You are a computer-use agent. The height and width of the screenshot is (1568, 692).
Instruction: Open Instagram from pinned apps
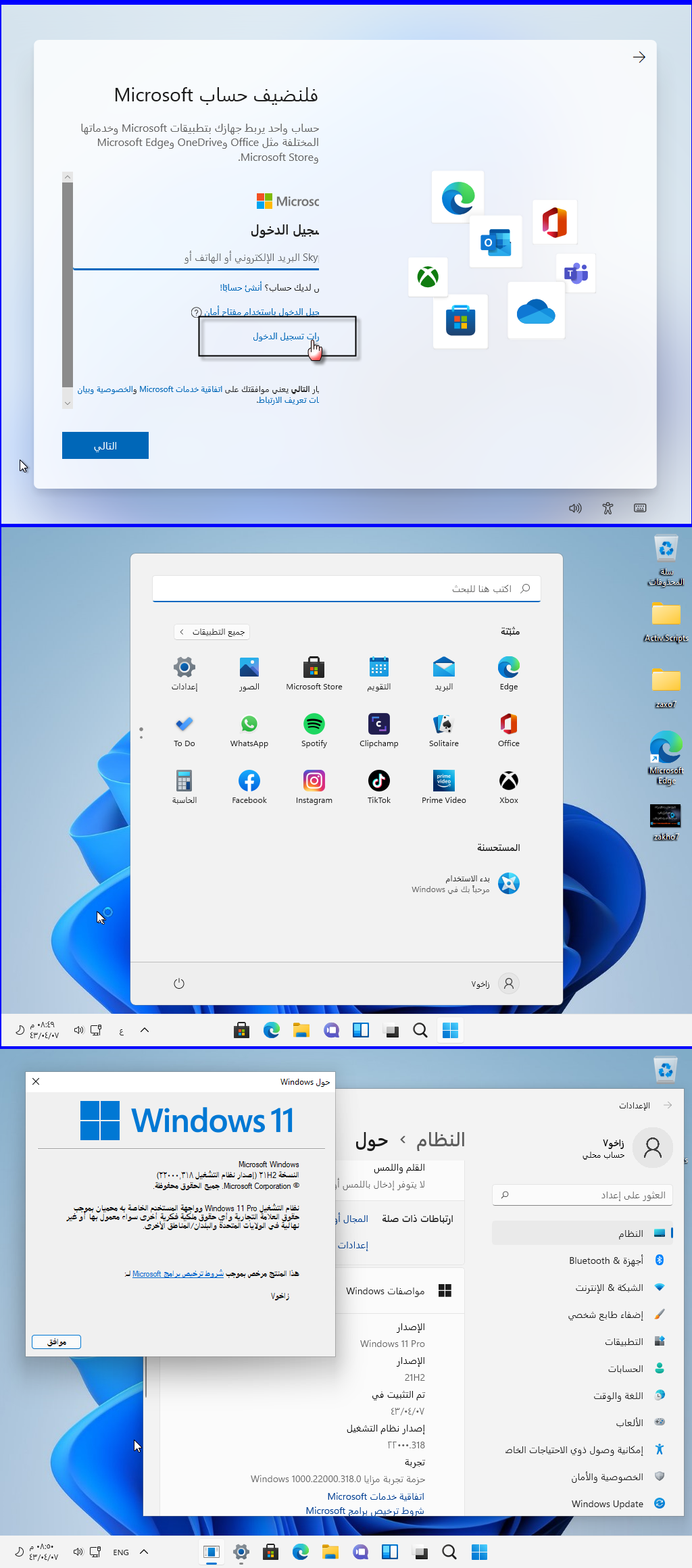click(x=314, y=787)
